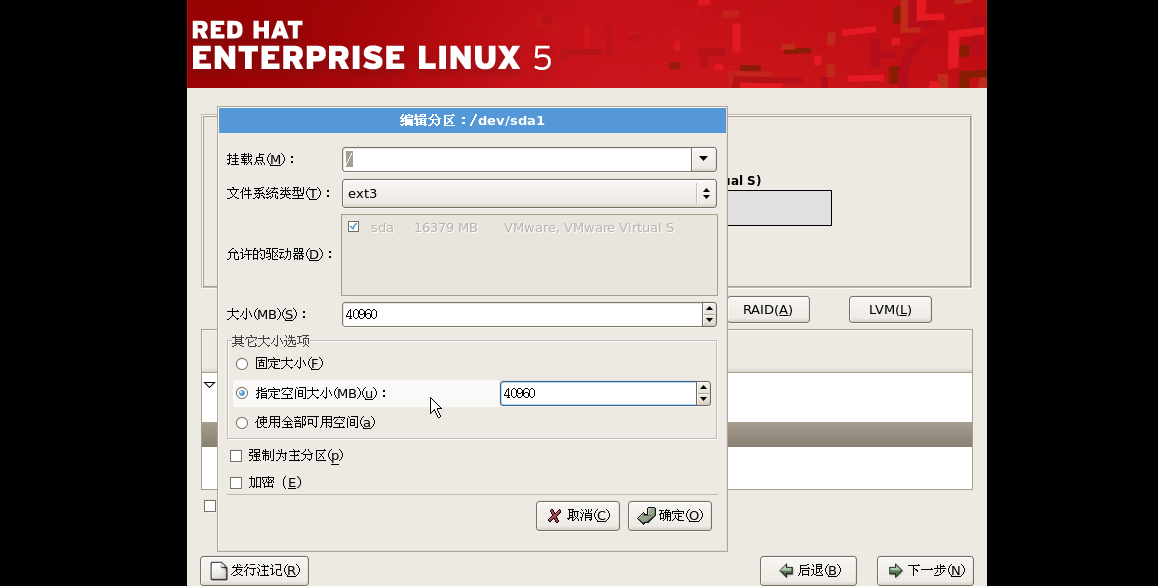Select the 指定空间大小 radio button
This screenshot has height=586, width=1158.
point(241,393)
